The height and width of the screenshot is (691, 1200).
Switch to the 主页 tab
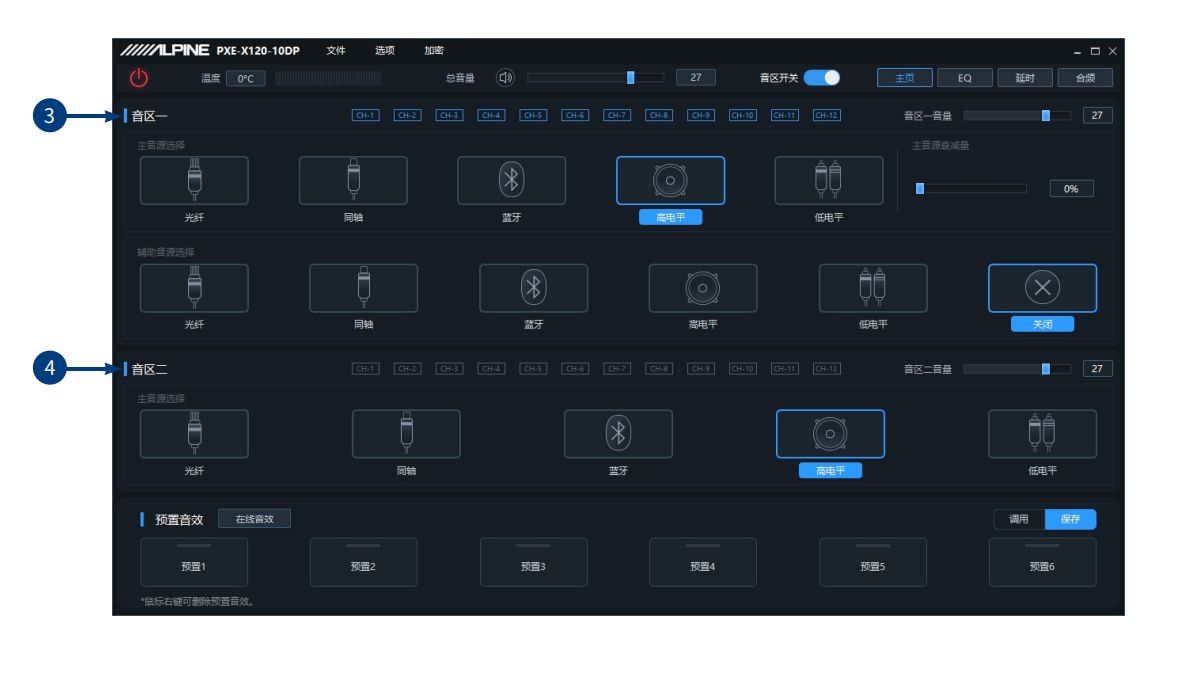coord(905,77)
